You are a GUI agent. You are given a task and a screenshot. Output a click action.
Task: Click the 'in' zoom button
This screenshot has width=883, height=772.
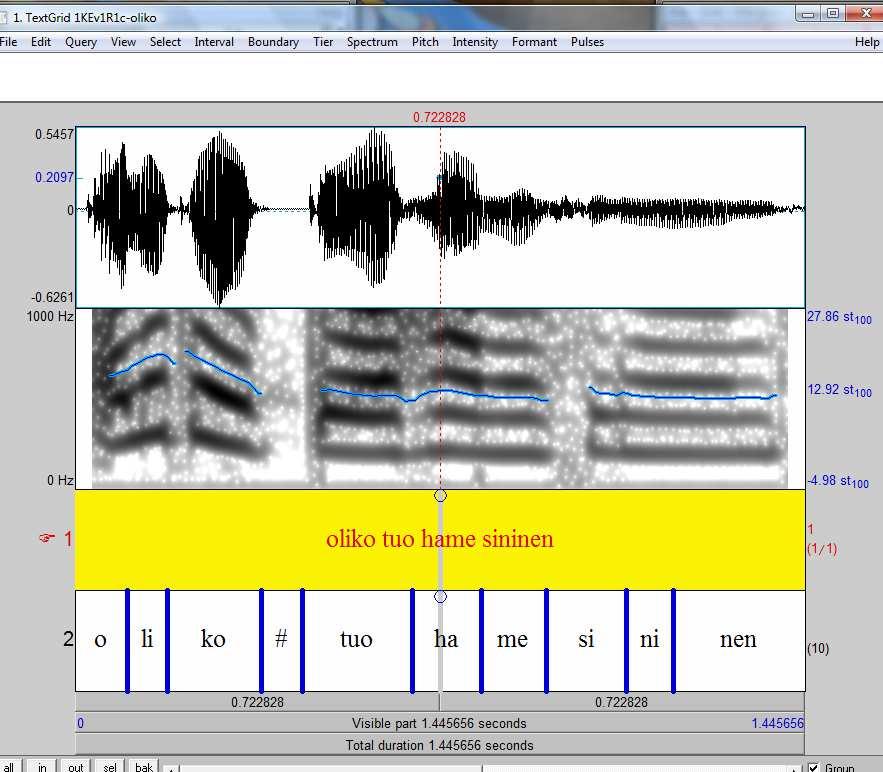click(42, 766)
